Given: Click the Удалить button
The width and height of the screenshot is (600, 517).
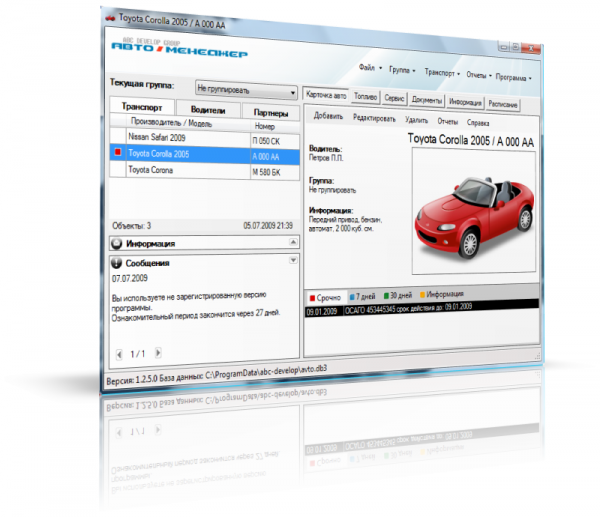Looking at the screenshot, I should [x=416, y=120].
